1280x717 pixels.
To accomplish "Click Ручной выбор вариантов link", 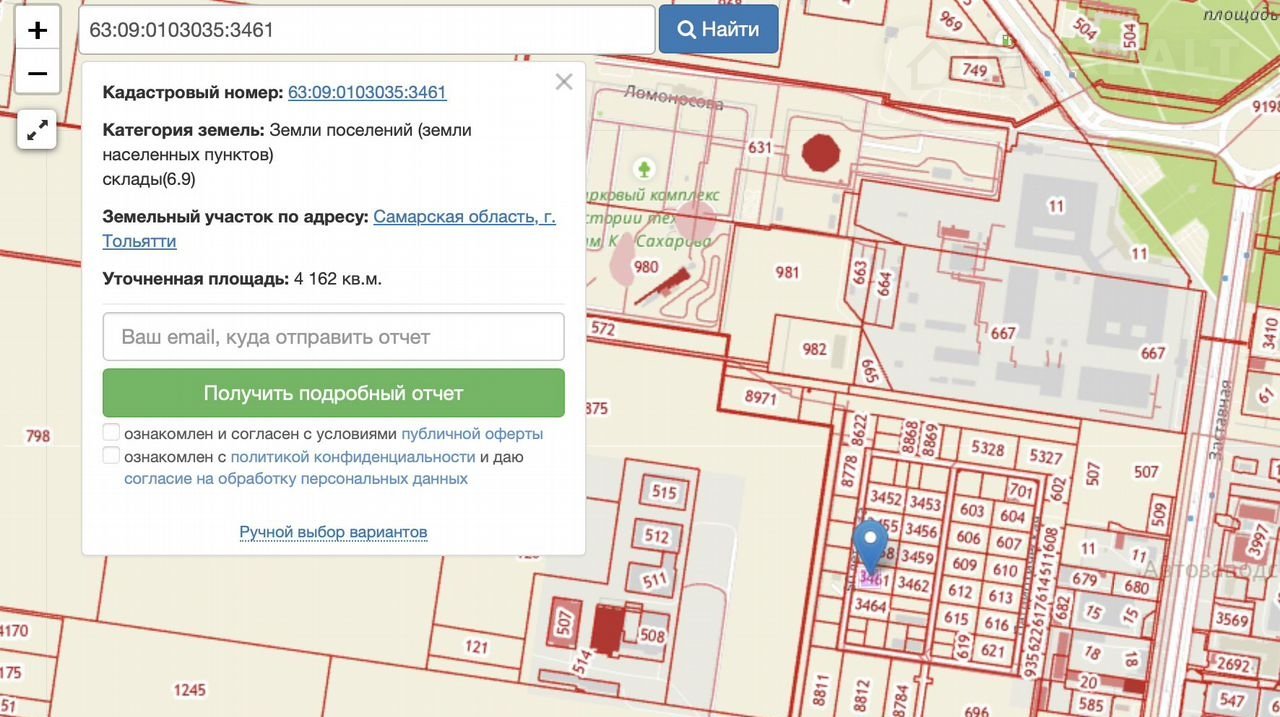I will pyautogui.click(x=333, y=531).
